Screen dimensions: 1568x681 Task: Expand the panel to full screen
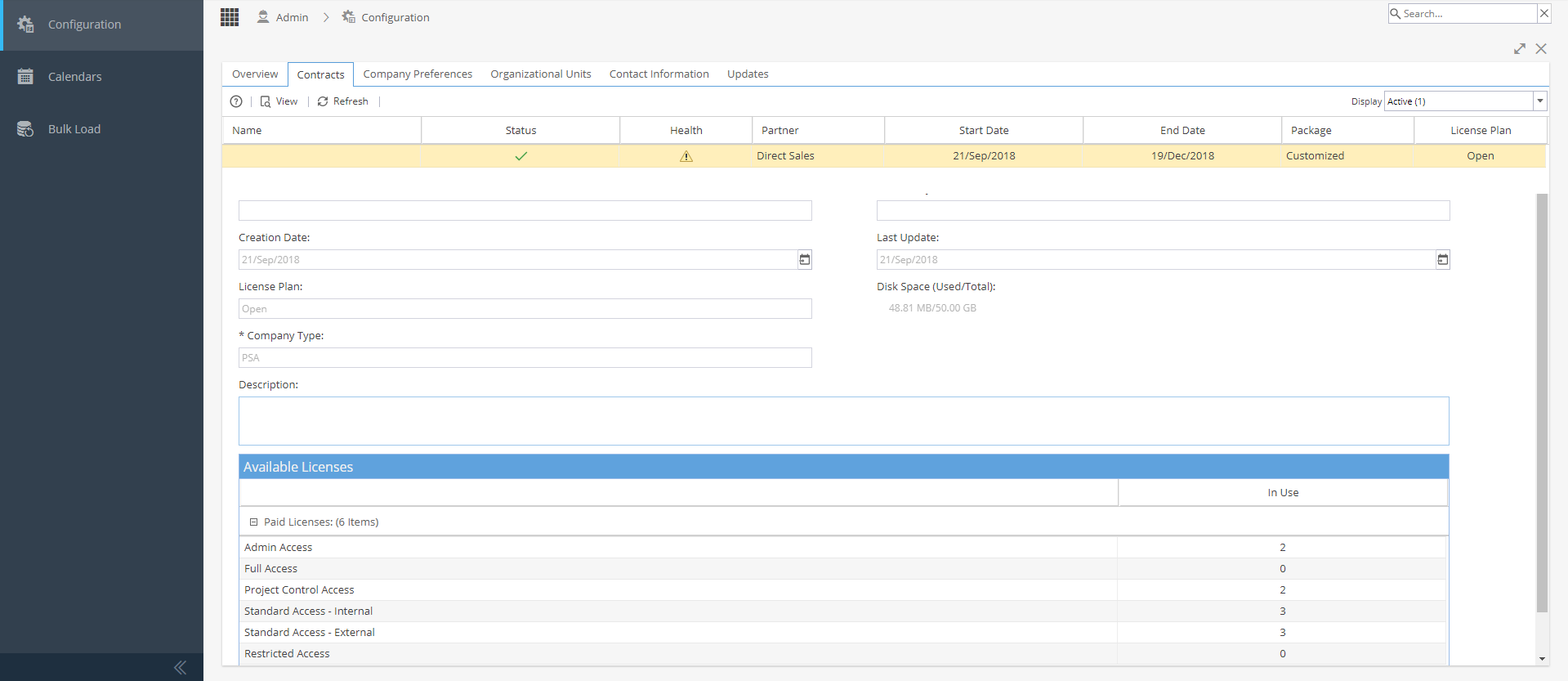tap(1520, 49)
